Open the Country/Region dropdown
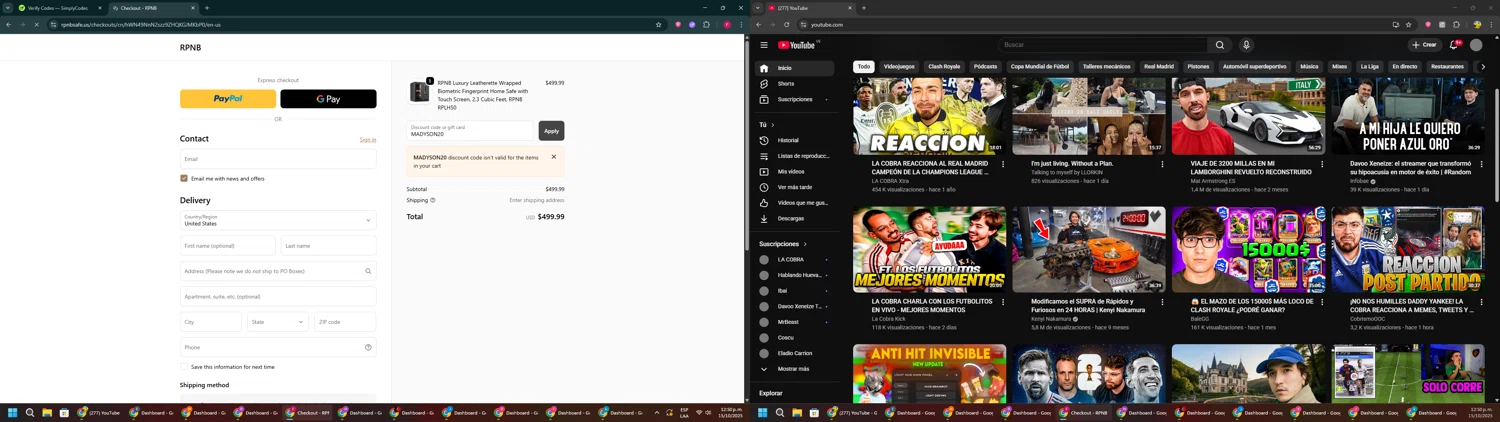Screen dimensions: 1500x422 tap(278, 220)
